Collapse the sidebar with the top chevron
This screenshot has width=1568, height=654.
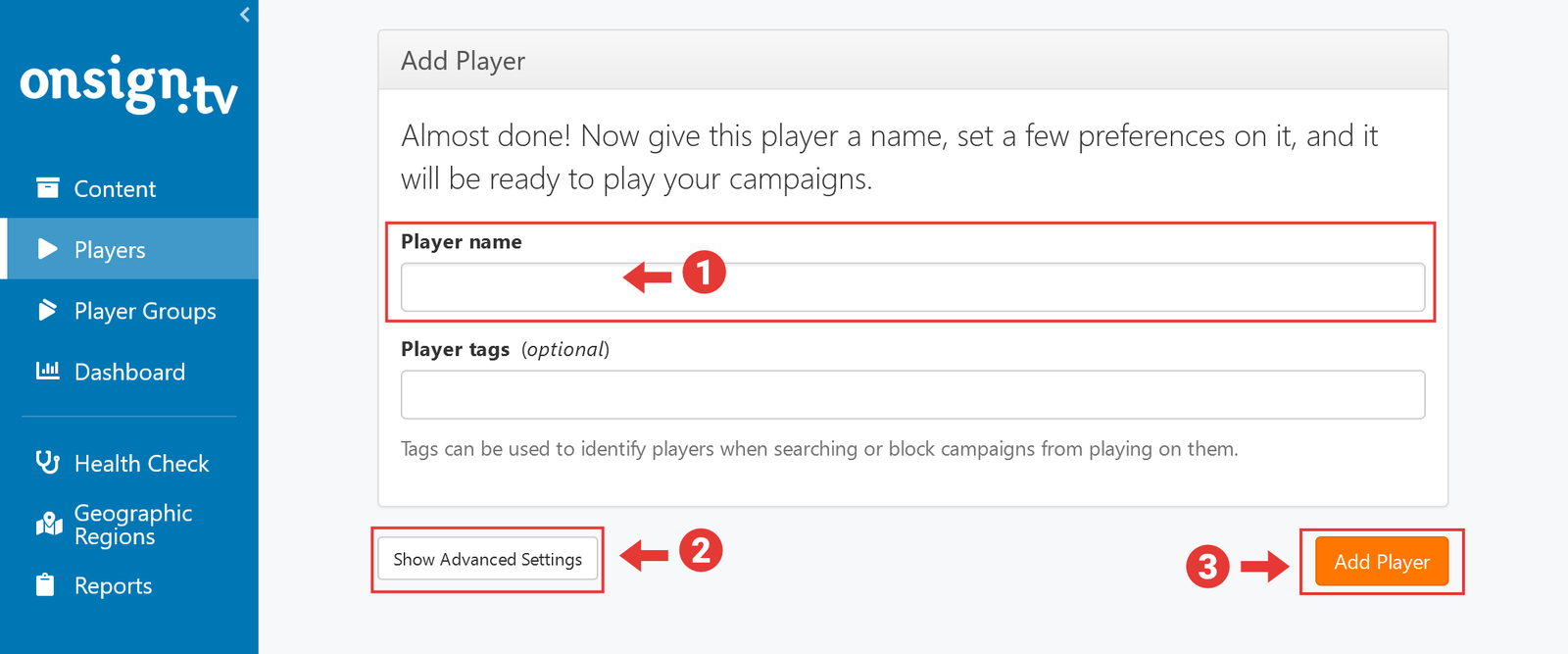click(x=245, y=15)
